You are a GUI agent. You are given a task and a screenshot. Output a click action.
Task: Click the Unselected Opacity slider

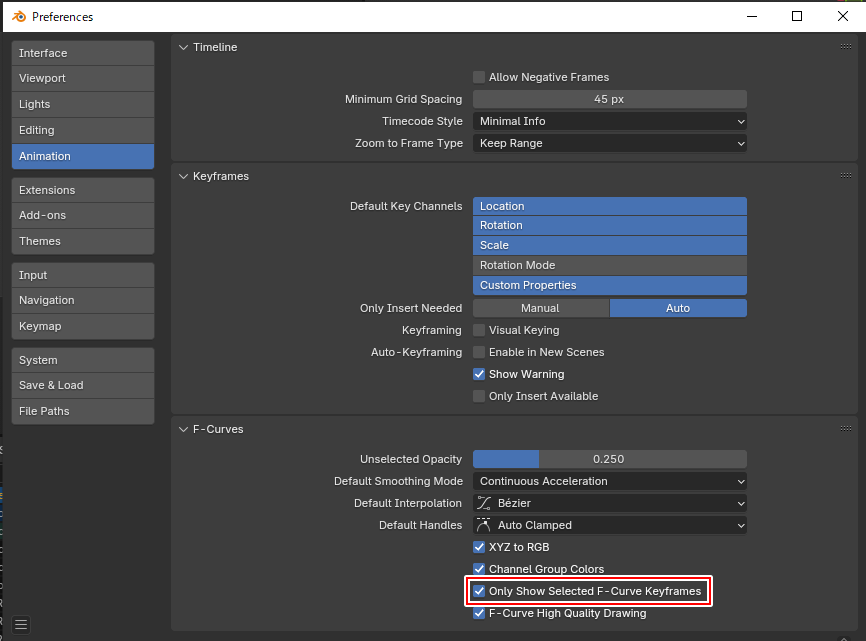pos(610,459)
